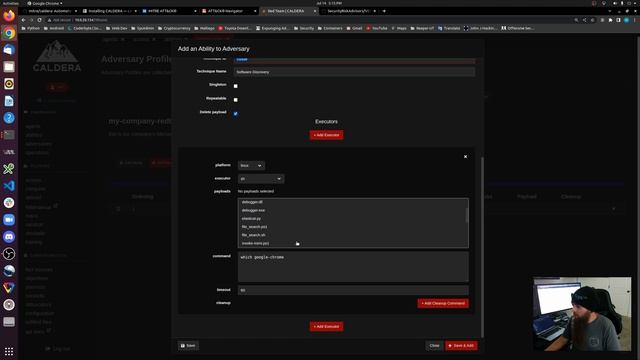Open Discord from the dock
This screenshot has height=360, width=640.
click(x=9, y=237)
